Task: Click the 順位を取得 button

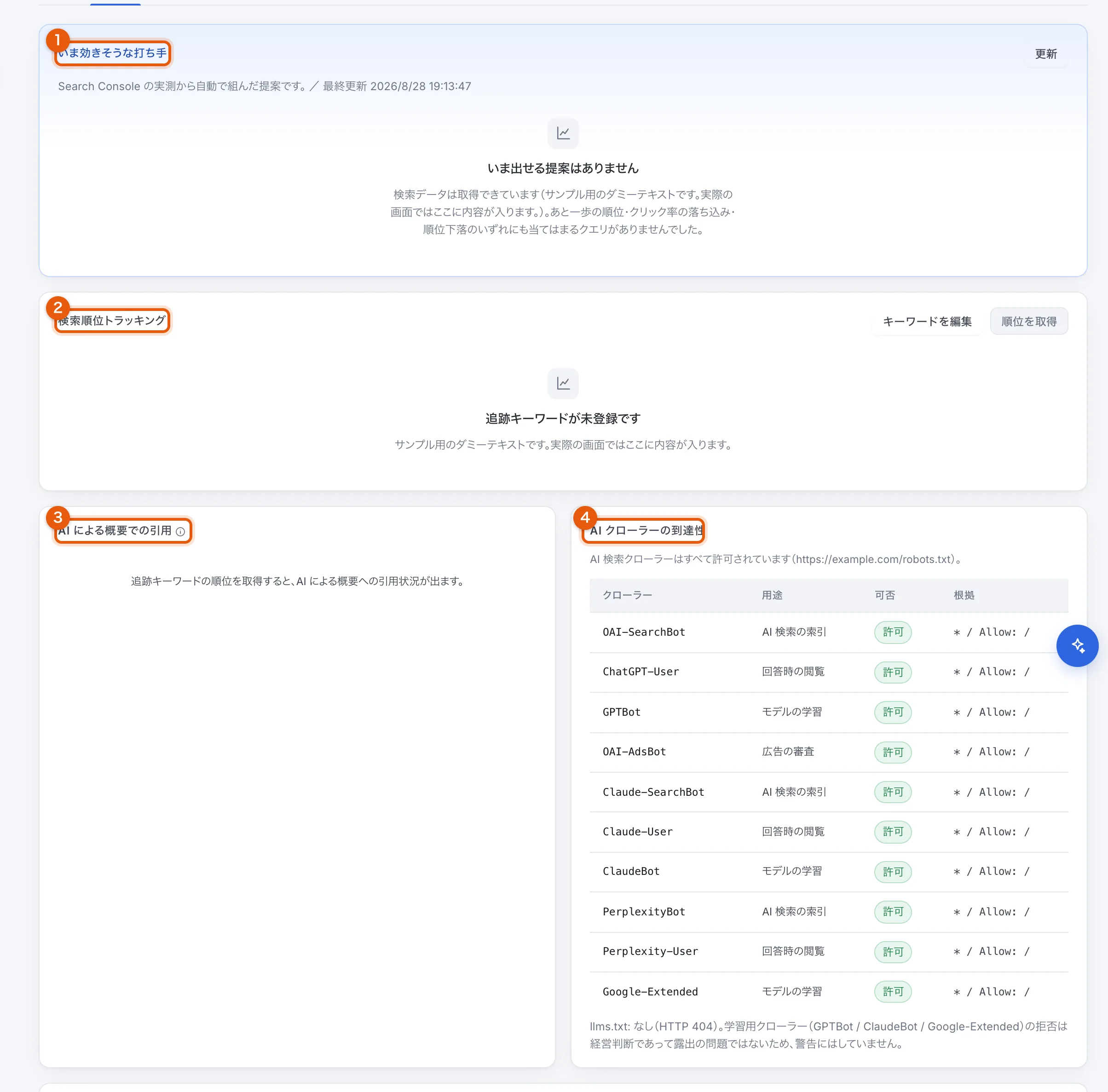Action: click(x=1028, y=321)
